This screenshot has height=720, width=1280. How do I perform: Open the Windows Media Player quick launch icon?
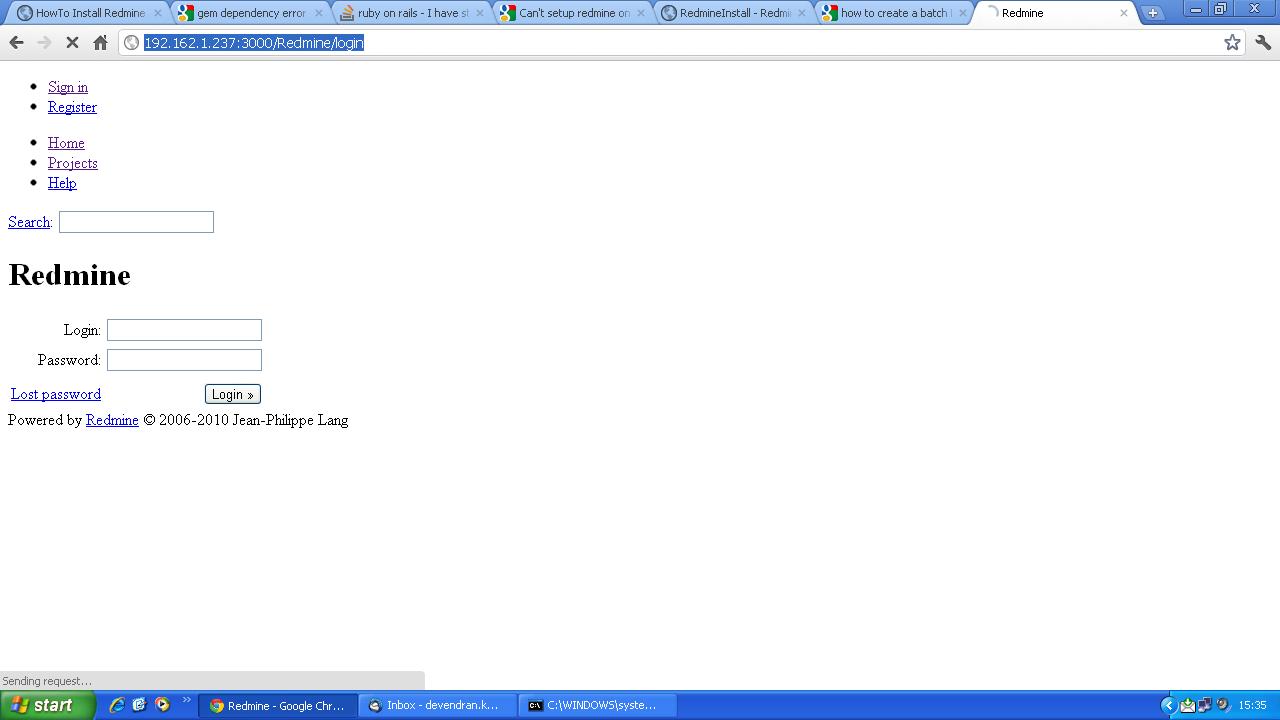[x=162, y=705]
